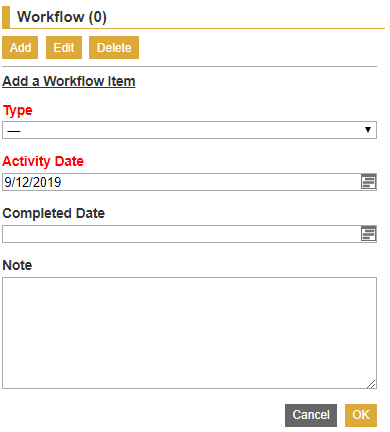Click the Add workflow button
390x432 pixels.
click(x=20, y=48)
